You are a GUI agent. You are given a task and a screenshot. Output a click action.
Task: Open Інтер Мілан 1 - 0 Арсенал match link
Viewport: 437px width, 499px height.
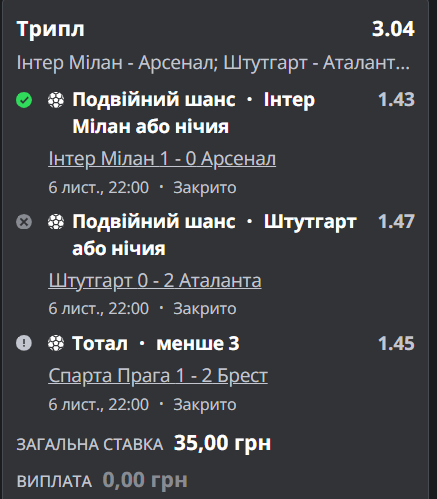click(162, 159)
